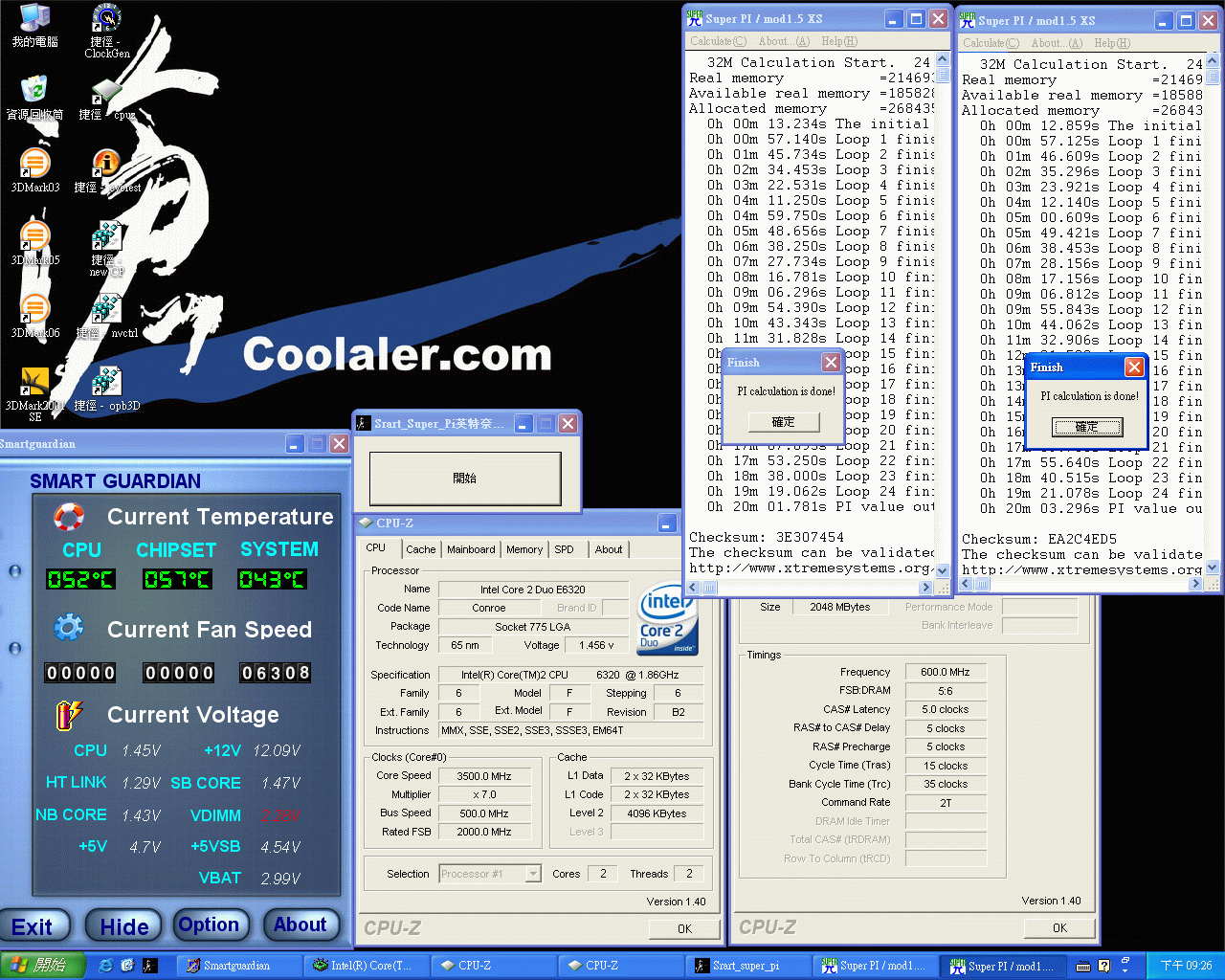This screenshot has width=1225, height=980.
Task: Click the Hide button in Smart Guardian
Action: point(124,925)
